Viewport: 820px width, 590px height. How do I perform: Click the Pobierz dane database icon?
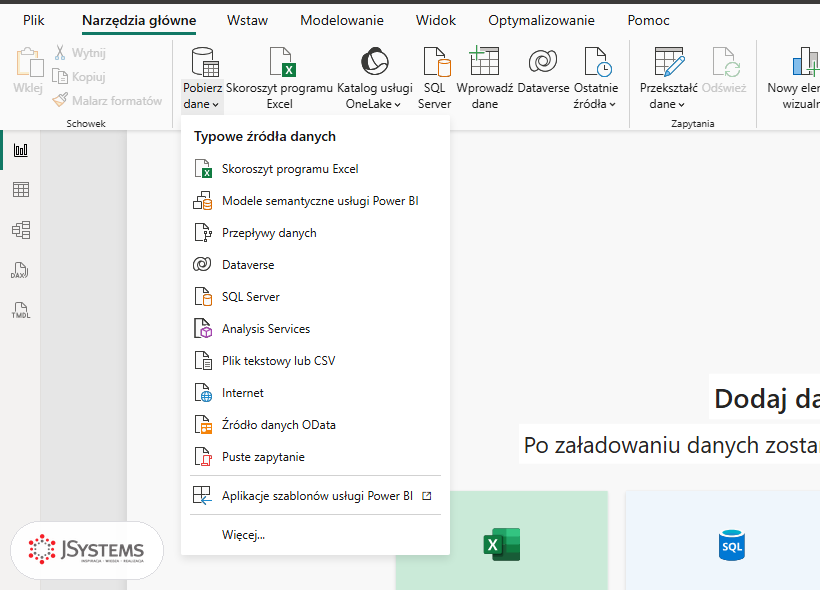click(205, 62)
